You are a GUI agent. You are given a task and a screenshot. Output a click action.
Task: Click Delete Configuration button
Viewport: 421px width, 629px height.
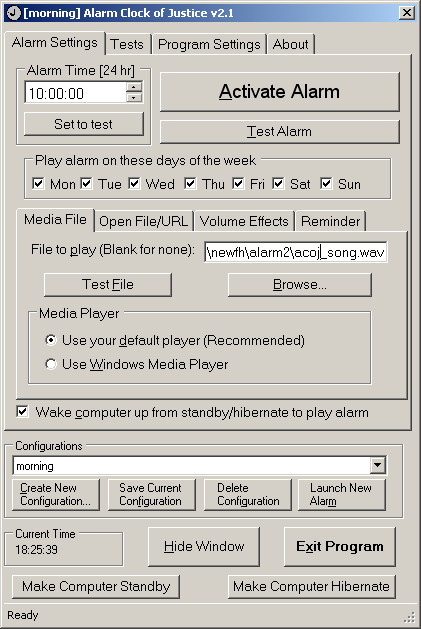(x=248, y=495)
